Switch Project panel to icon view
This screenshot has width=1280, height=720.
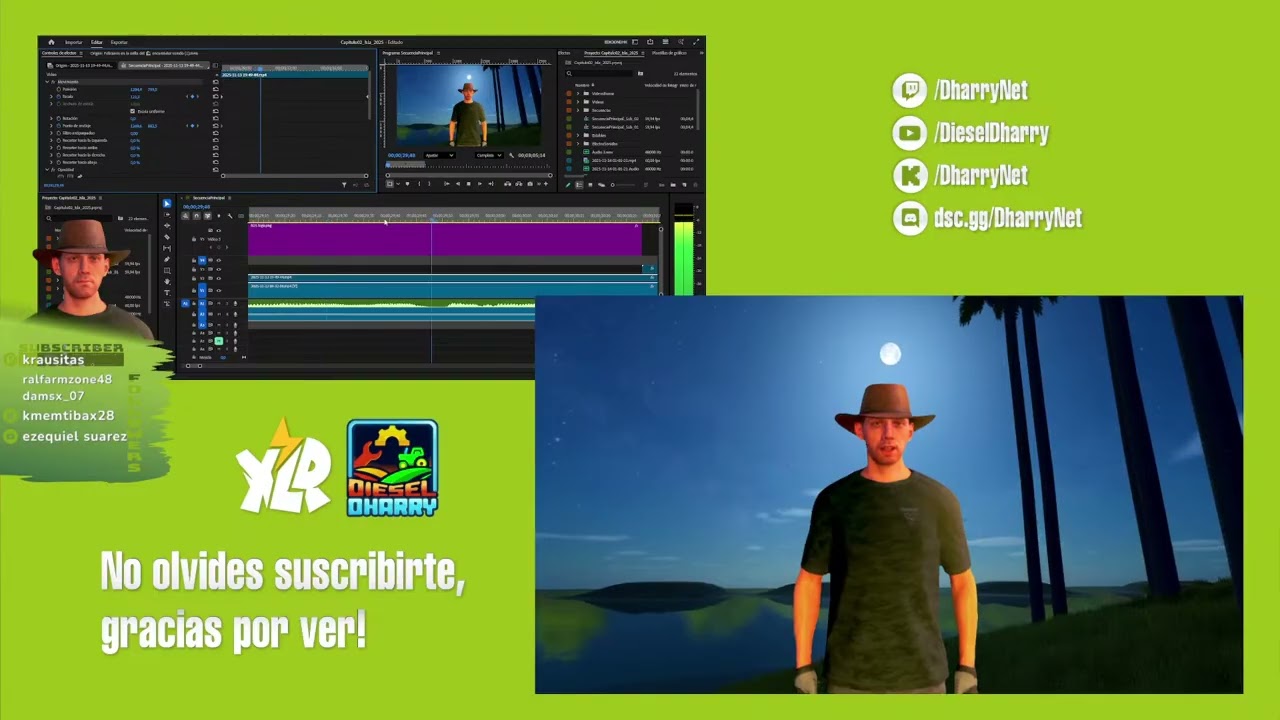(x=590, y=185)
